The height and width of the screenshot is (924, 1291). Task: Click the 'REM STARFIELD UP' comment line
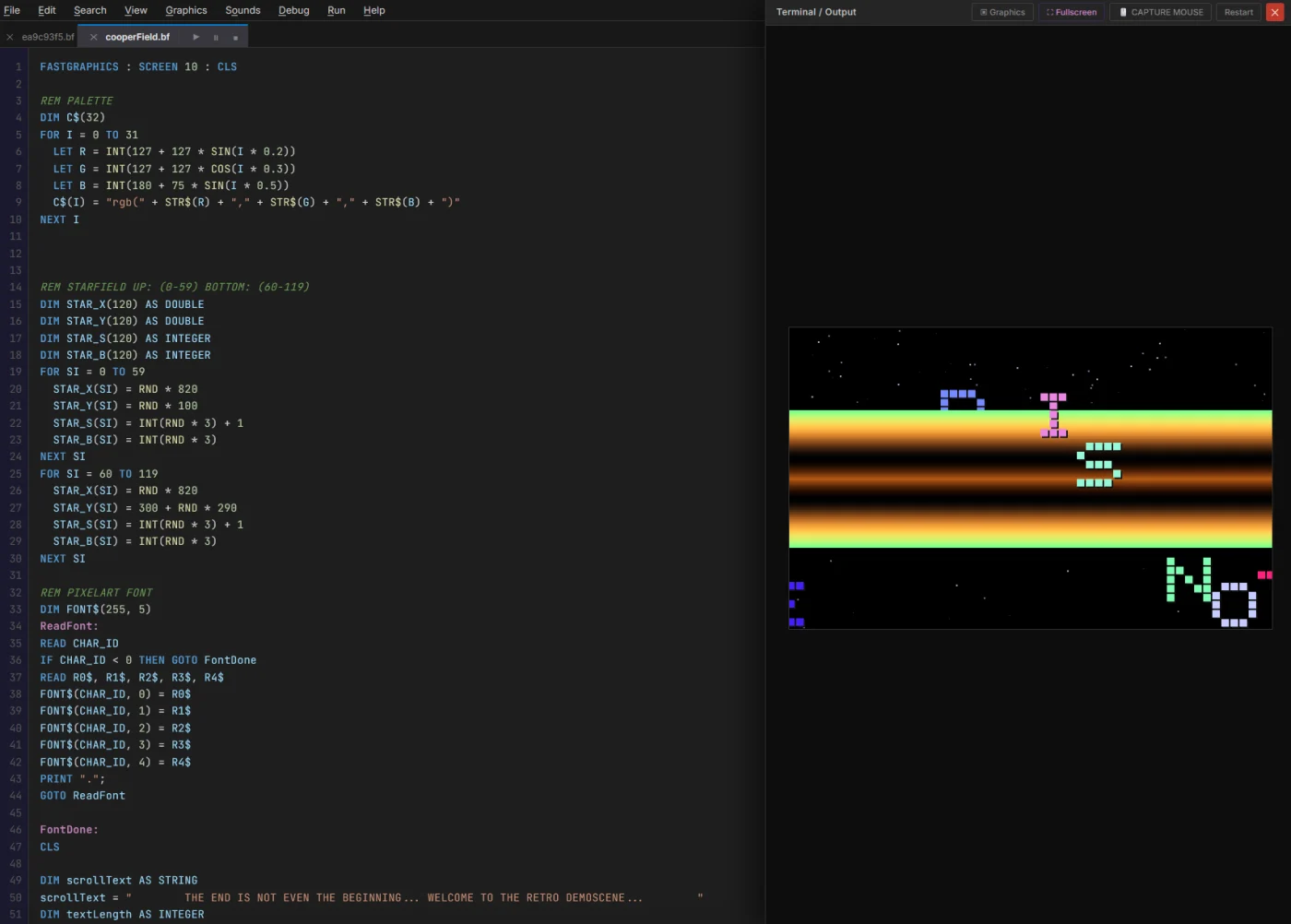tap(174, 288)
